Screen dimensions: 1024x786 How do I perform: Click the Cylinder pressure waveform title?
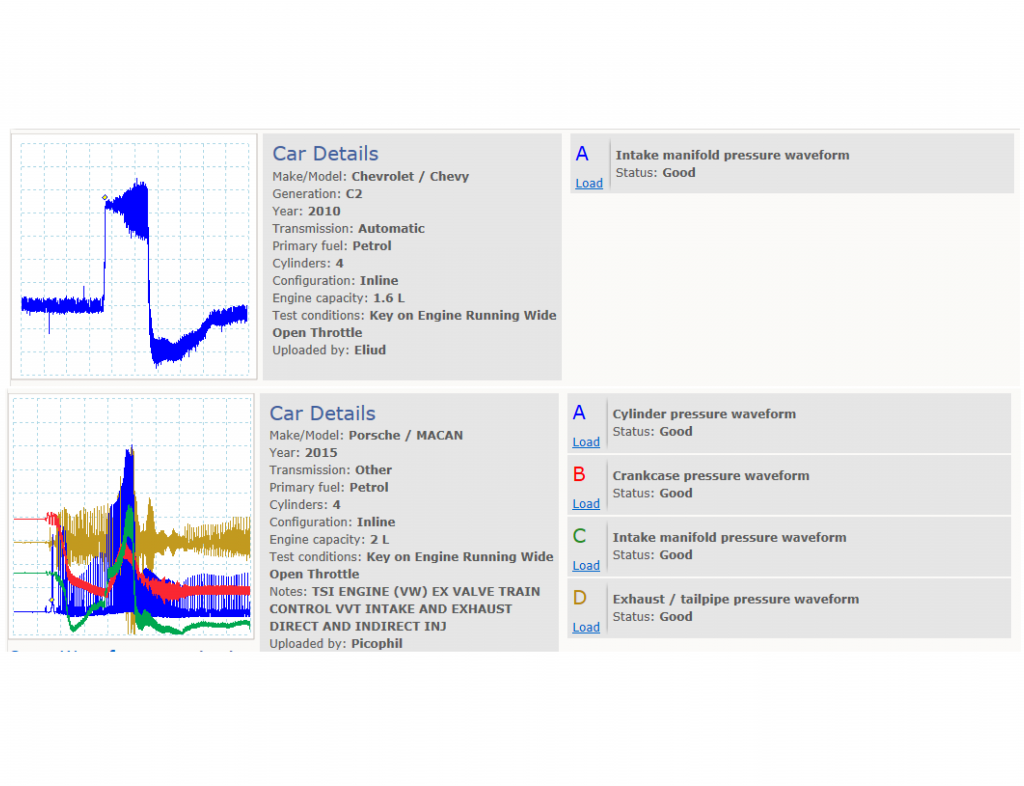pyautogui.click(x=704, y=414)
